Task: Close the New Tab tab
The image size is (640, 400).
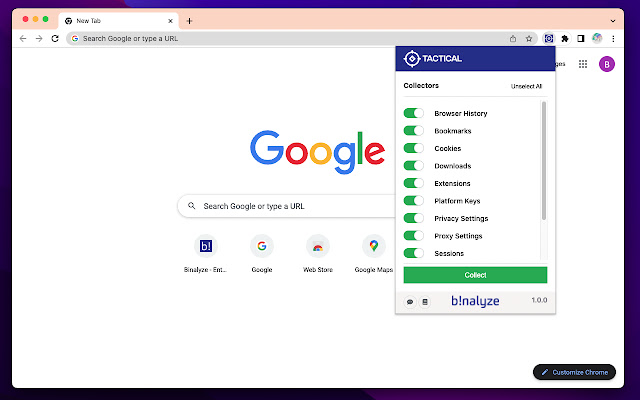Action: (171, 21)
